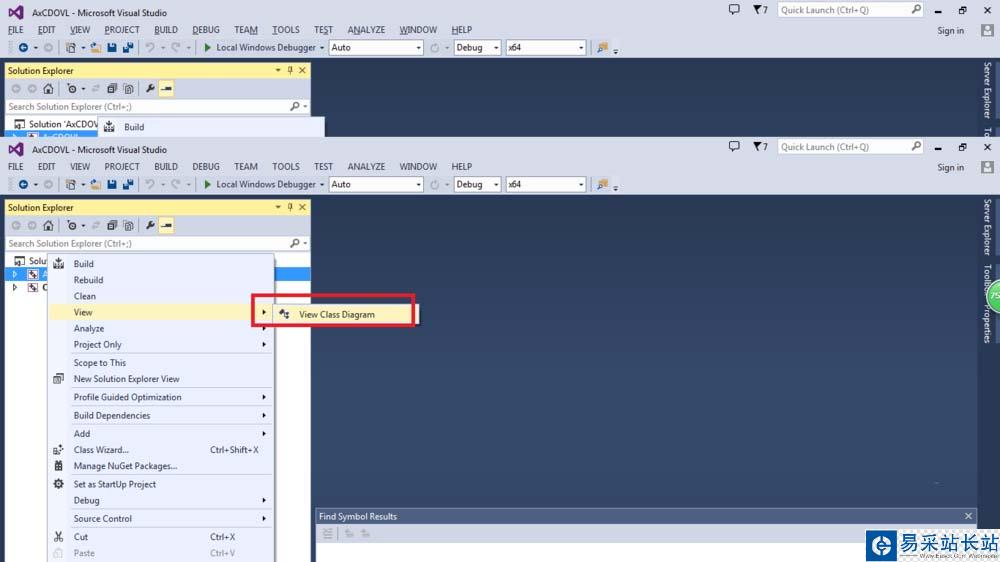Viewport: 1000px width, 562px height.
Task: Choose Build from the lower context menu
Action: click(x=161, y=263)
